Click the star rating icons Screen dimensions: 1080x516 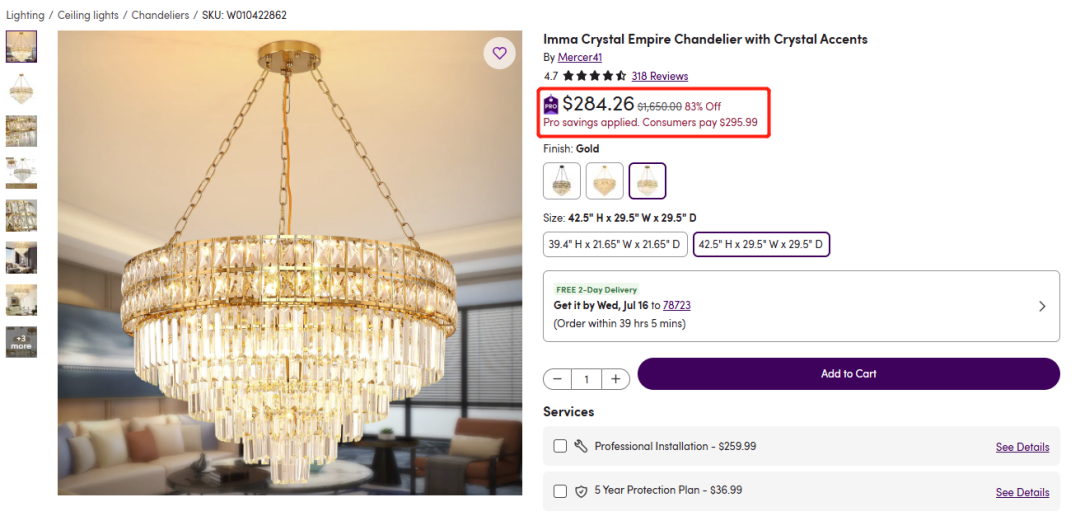click(x=594, y=76)
